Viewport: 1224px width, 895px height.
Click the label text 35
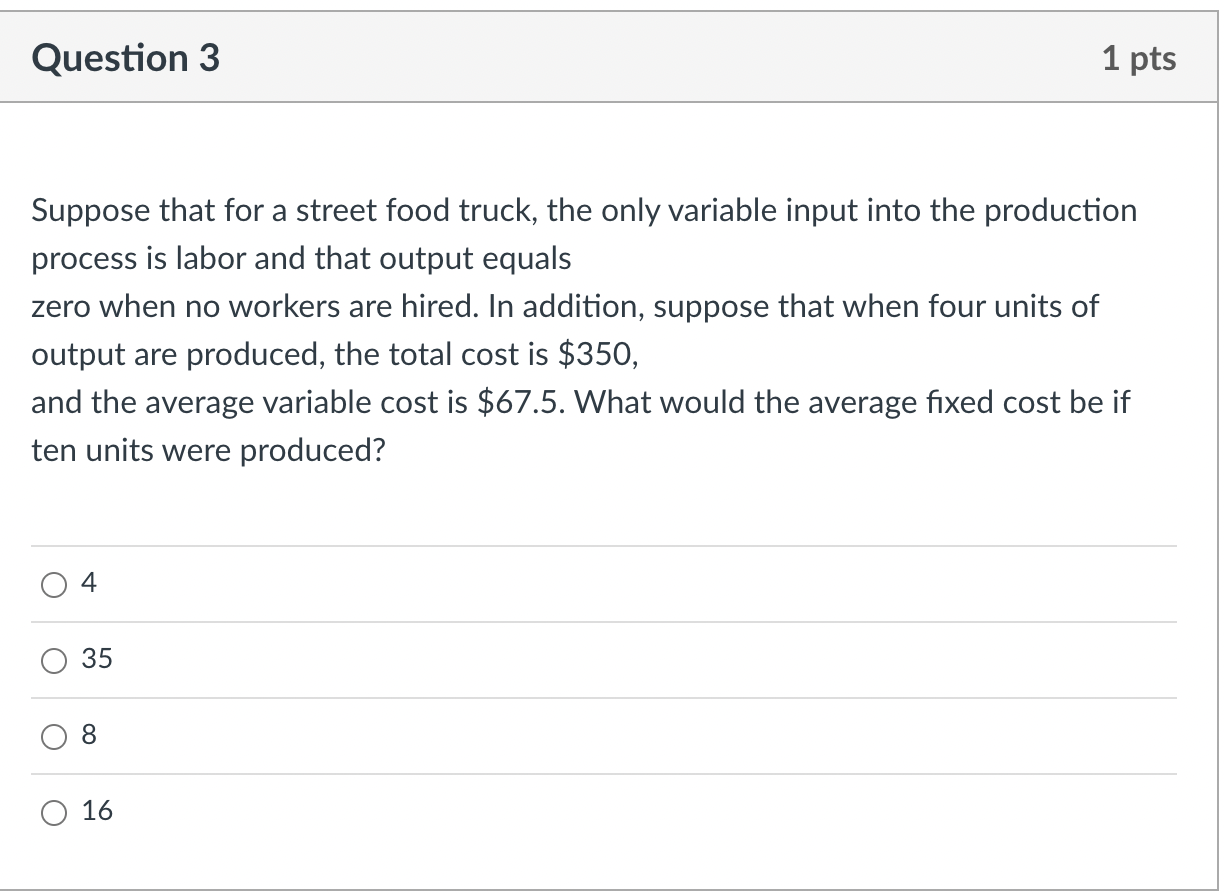click(x=97, y=659)
